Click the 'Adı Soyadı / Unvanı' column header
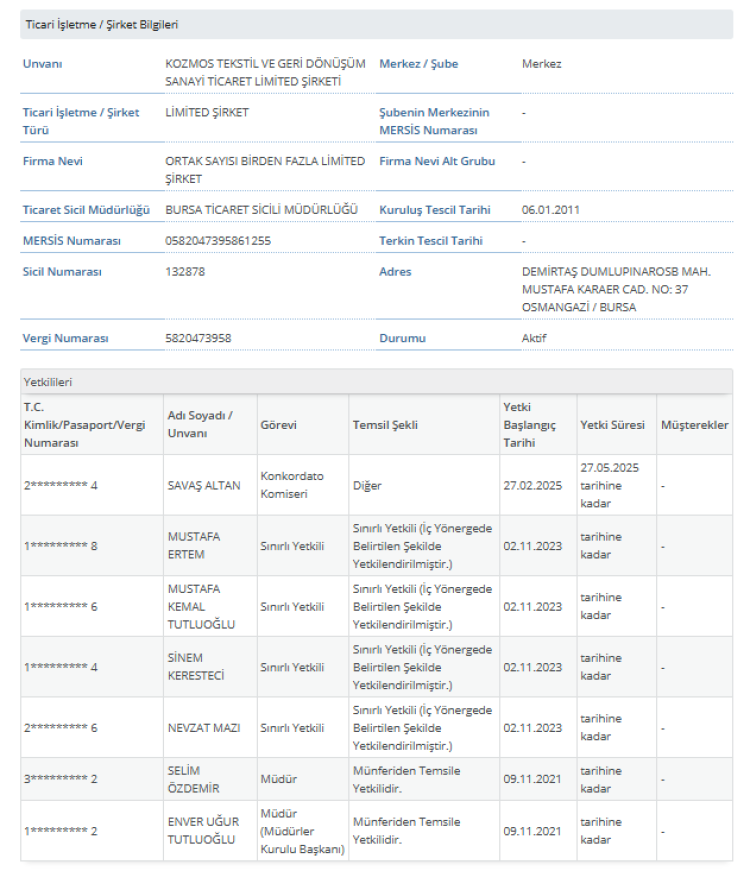 (200, 425)
